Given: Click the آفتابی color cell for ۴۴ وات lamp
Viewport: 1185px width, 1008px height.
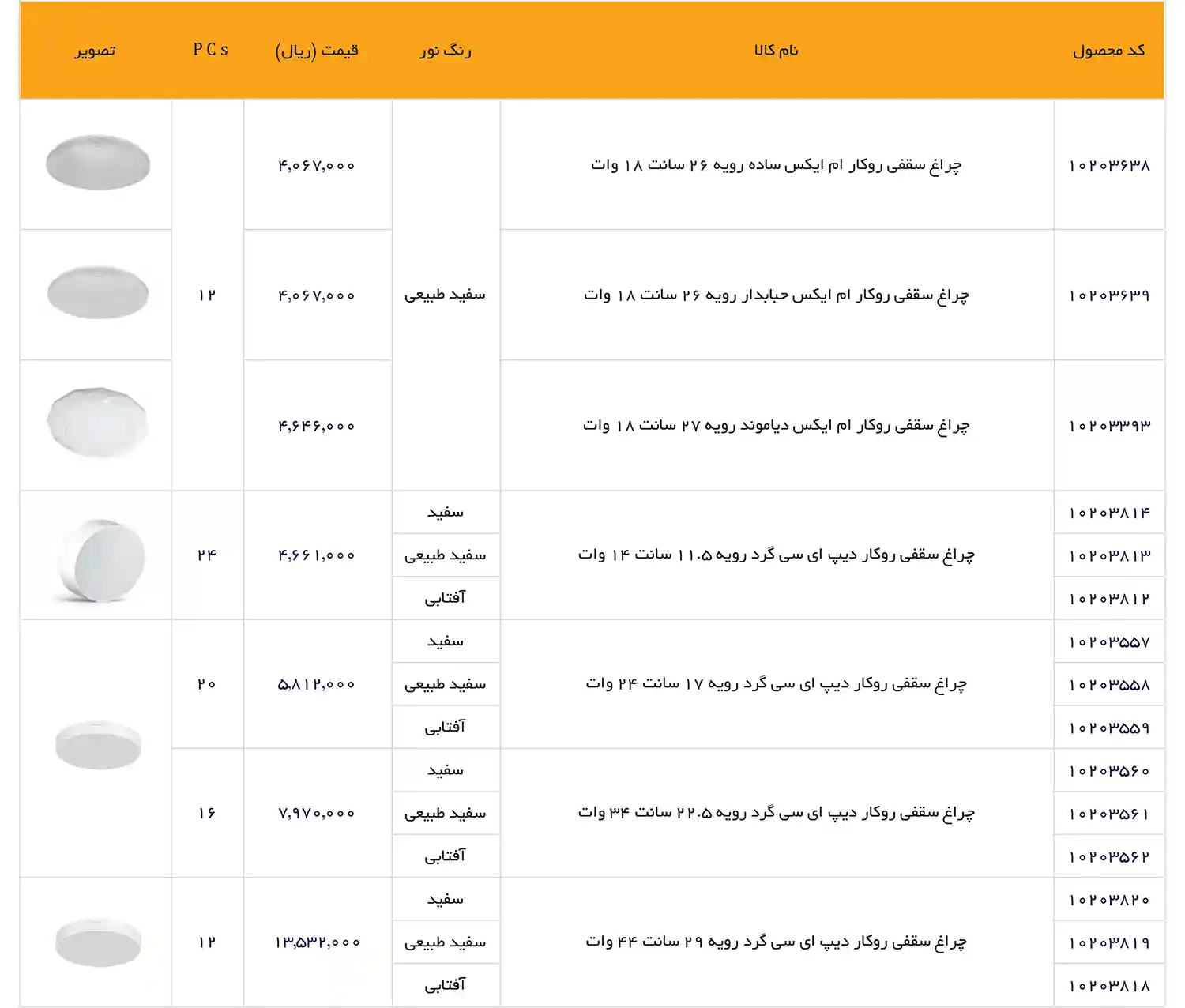Looking at the screenshot, I should 446,985.
